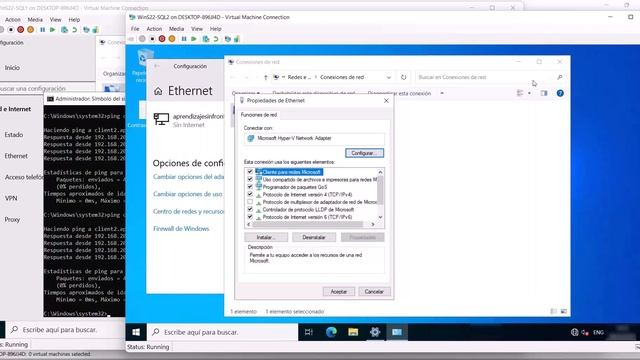The image size is (640, 360).
Task: Select VPN in SQL1 settings sidebar
Action: 11,198
